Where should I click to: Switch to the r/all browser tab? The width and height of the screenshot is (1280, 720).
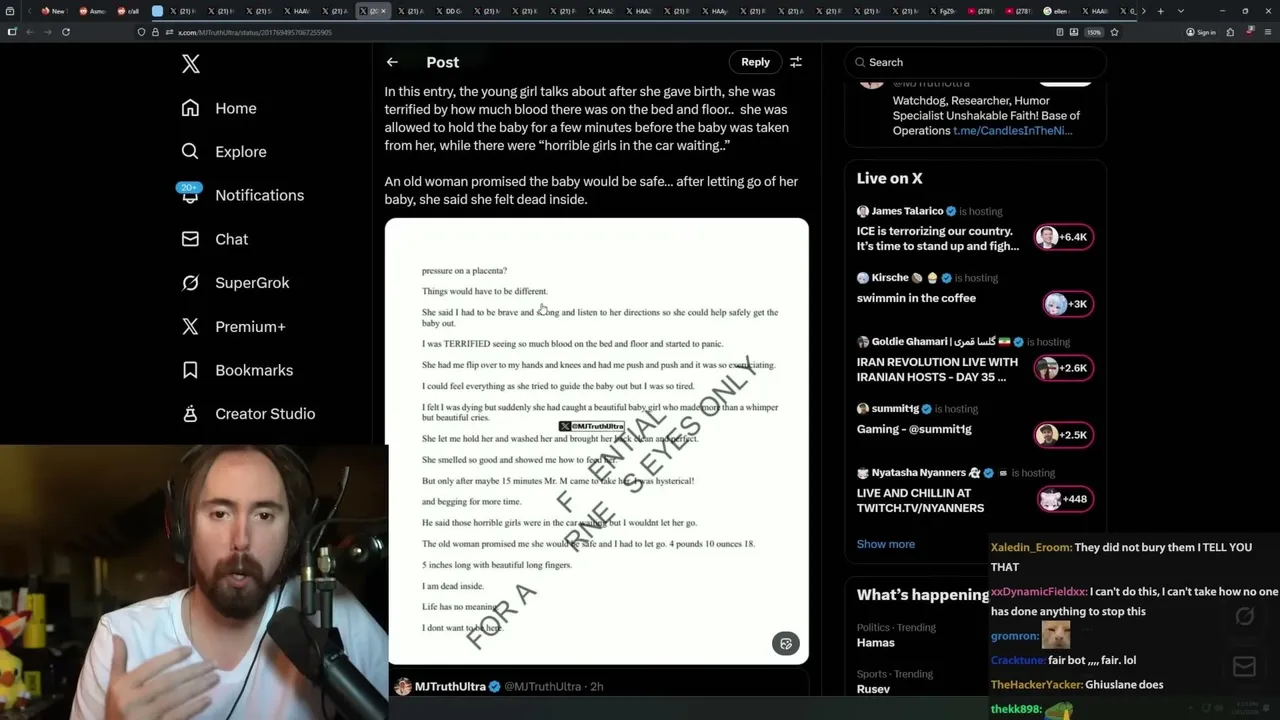(128, 11)
